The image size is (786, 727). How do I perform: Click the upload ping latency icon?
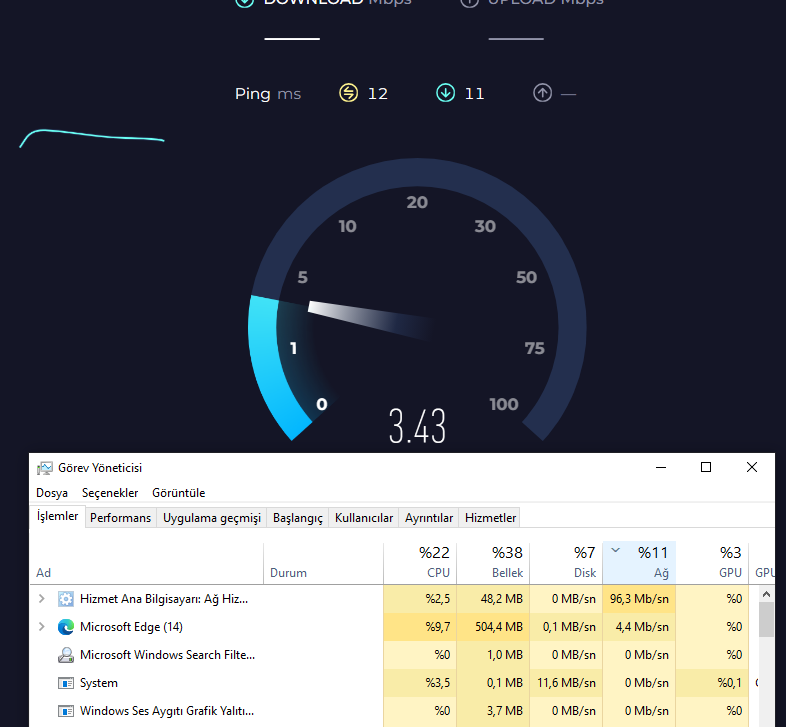(x=542, y=93)
